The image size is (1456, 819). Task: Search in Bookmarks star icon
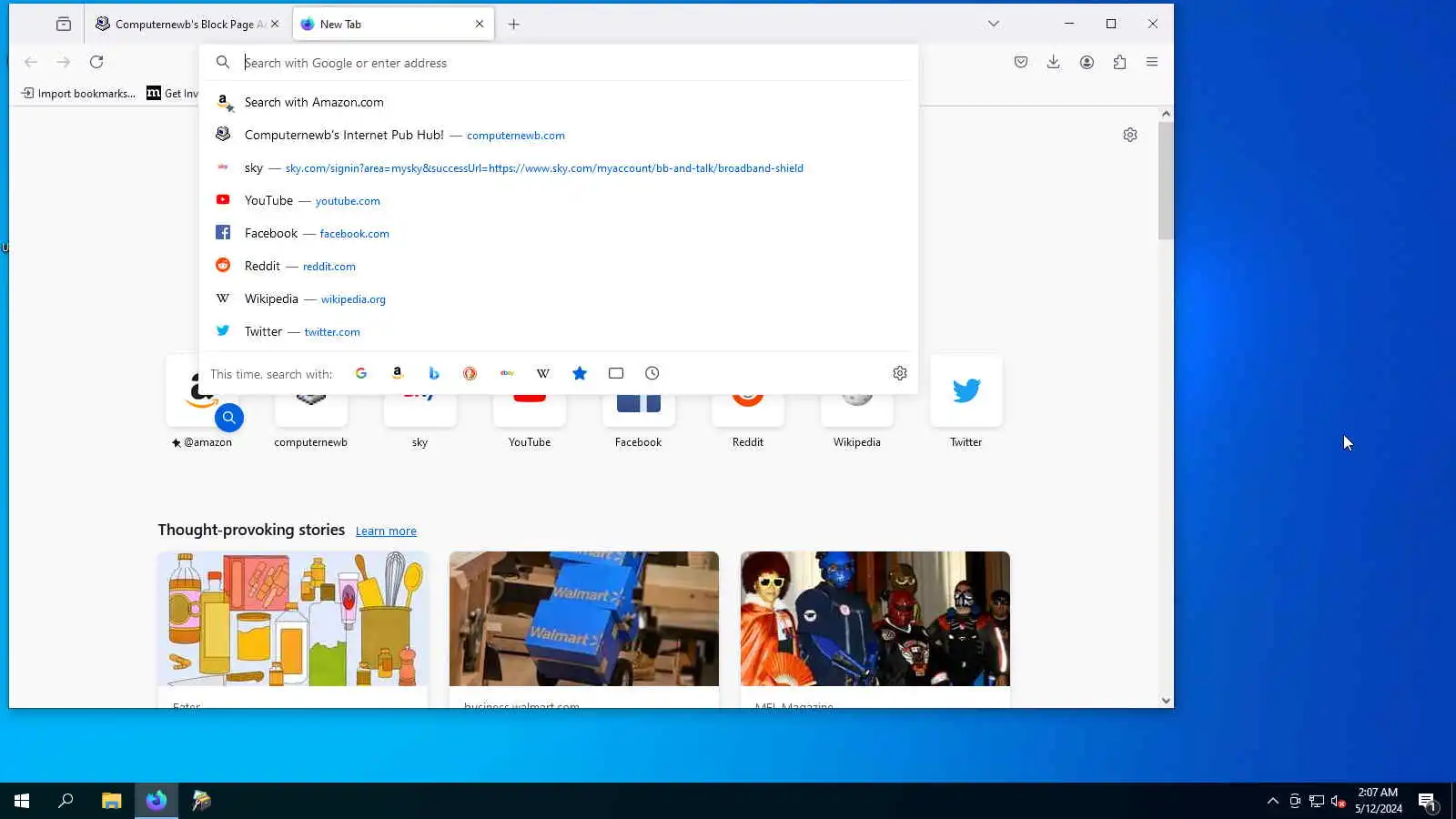coord(580,373)
